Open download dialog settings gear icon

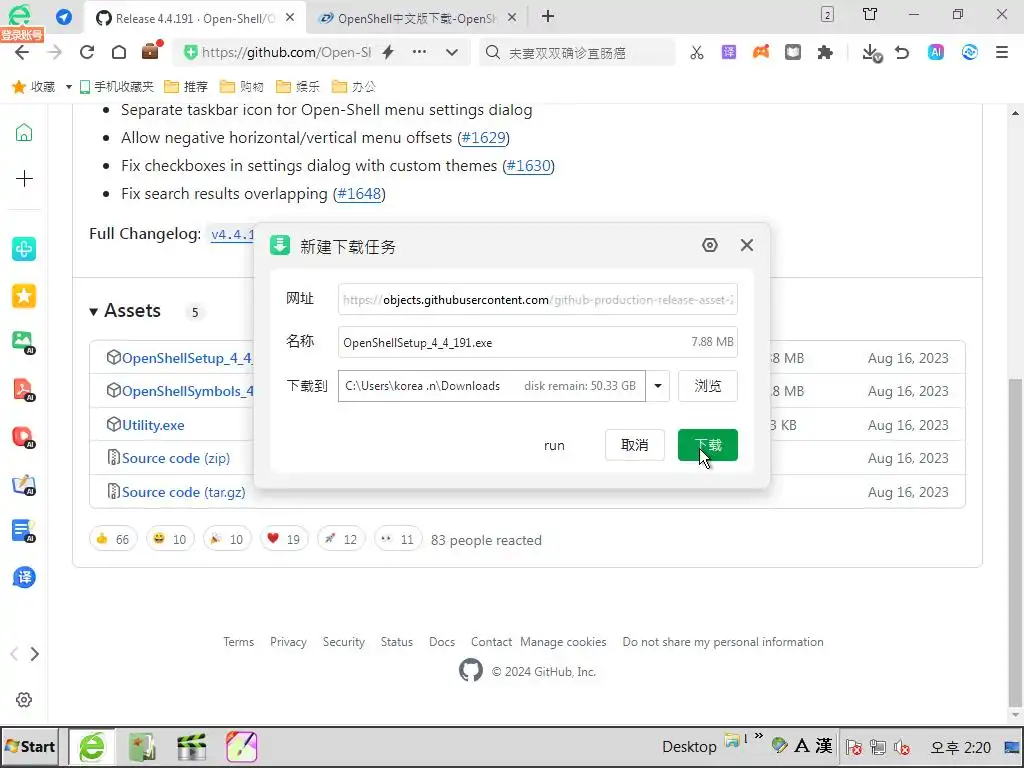(710, 245)
